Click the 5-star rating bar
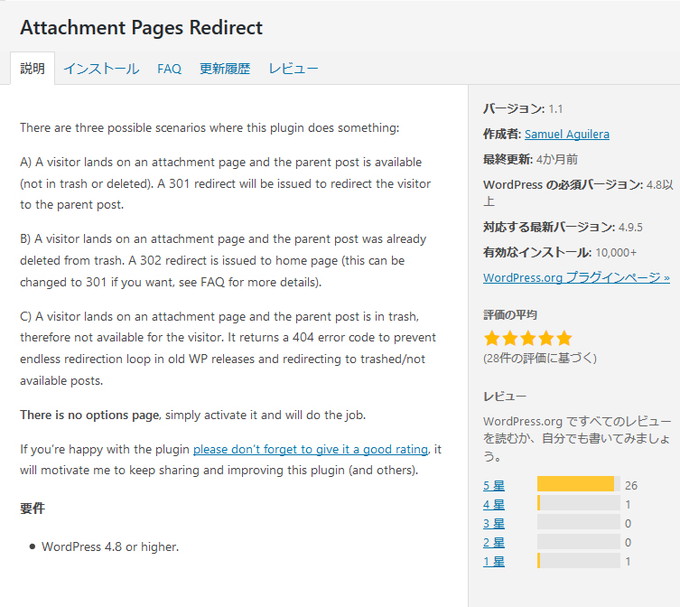 pyautogui.click(x=579, y=484)
